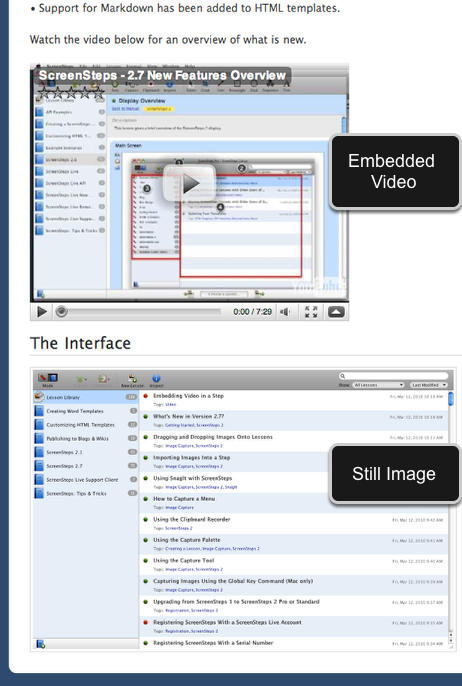The width and height of the screenshot is (462, 686).
Task: Select lesson Using the Capture Palette
Action: (187, 540)
